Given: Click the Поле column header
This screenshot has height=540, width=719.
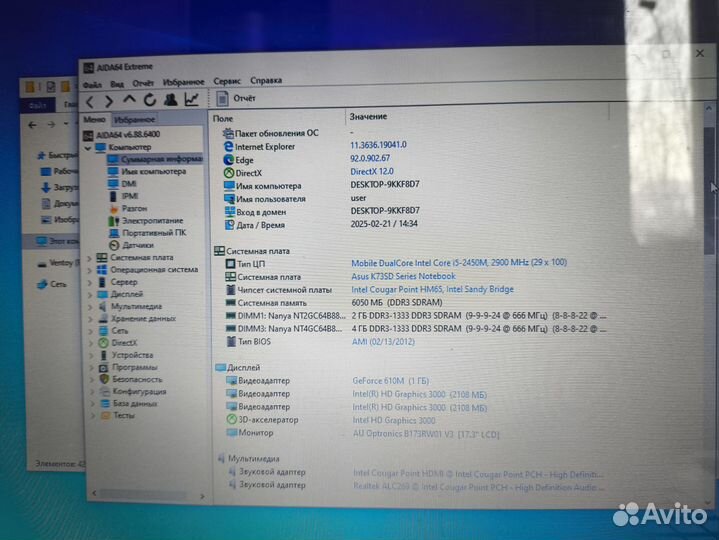Looking at the screenshot, I should coord(223,117).
